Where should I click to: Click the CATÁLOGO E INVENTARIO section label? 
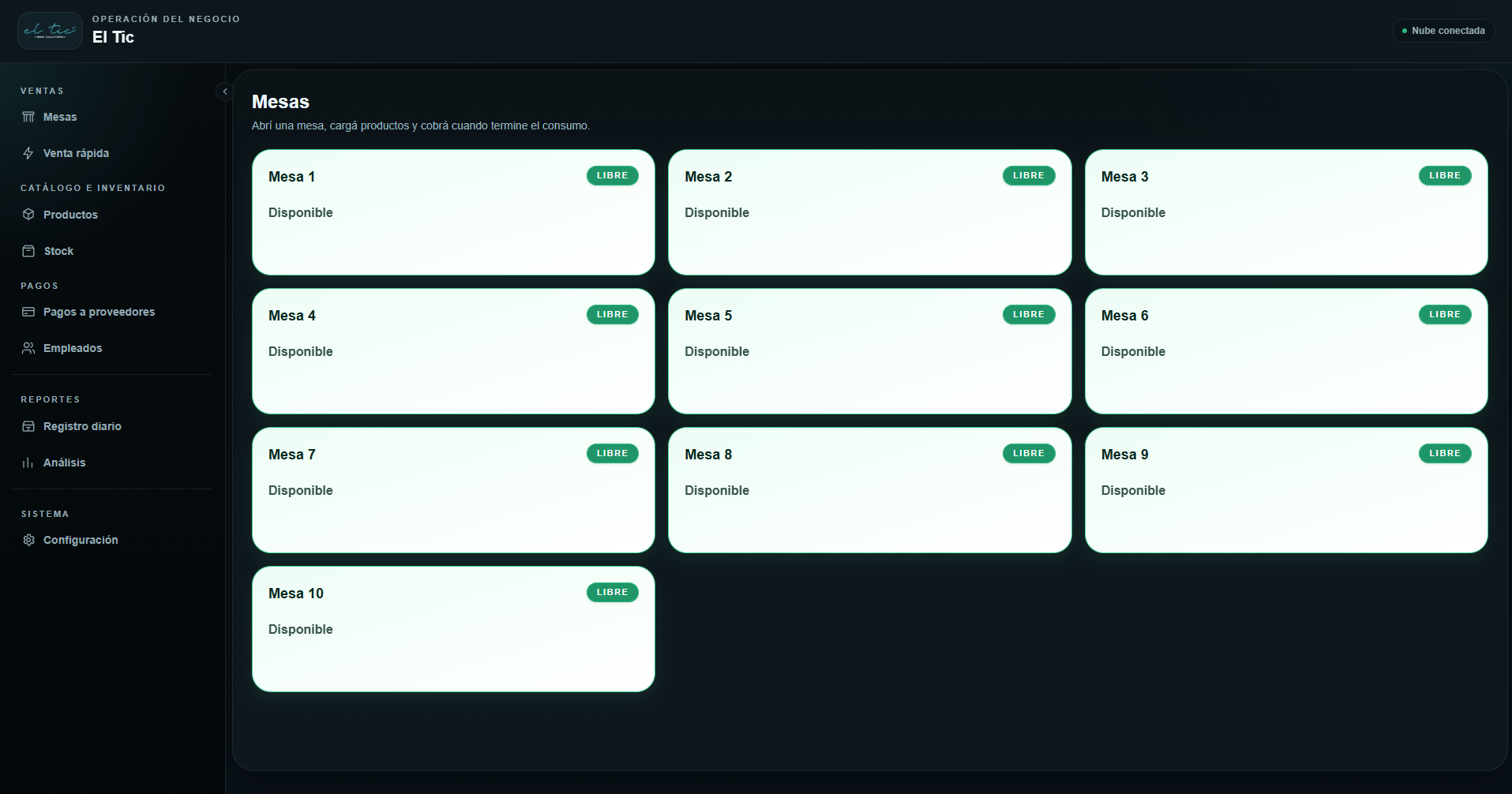[93, 188]
